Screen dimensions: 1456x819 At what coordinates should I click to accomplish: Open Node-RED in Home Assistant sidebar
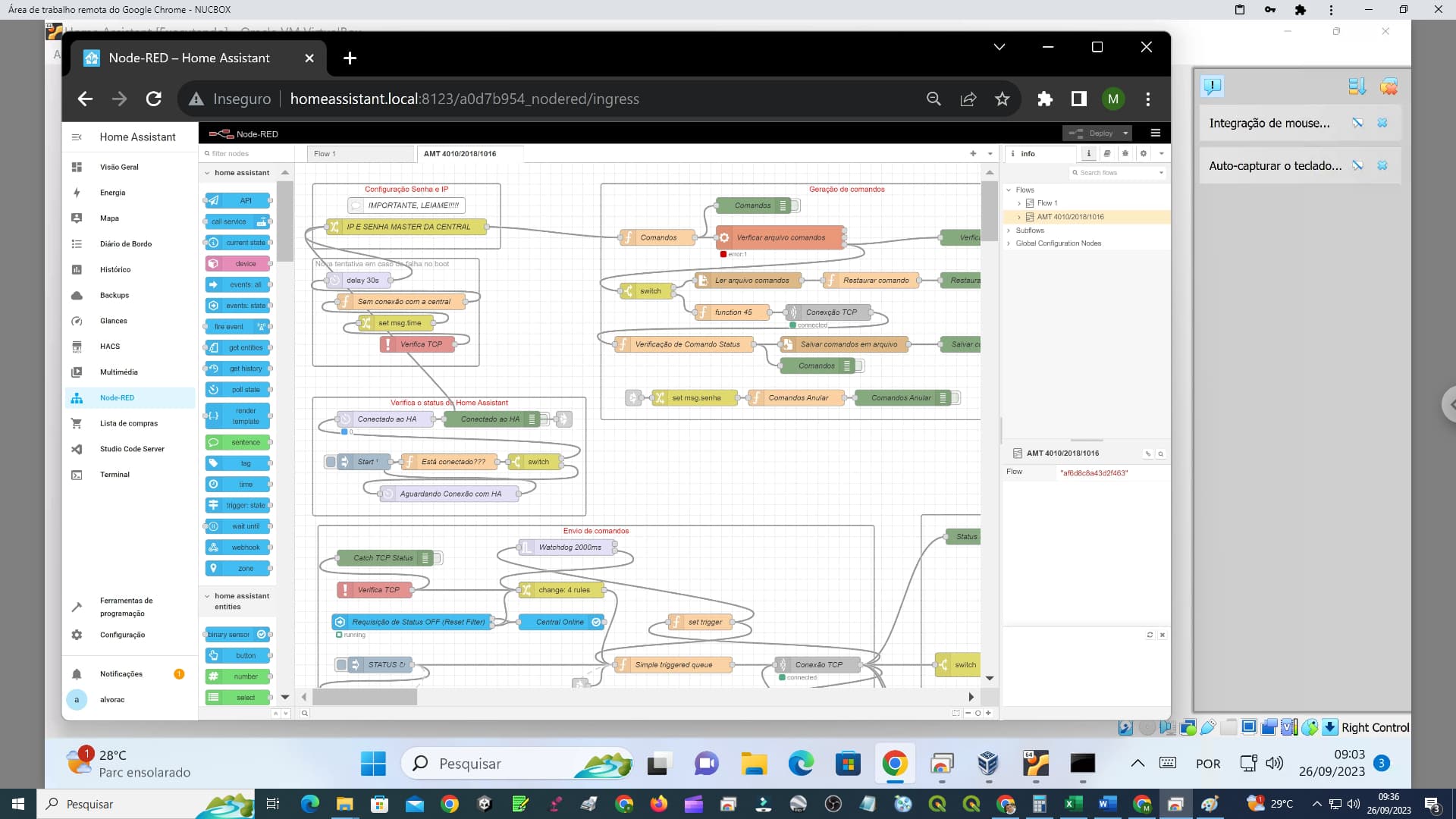(130, 397)
